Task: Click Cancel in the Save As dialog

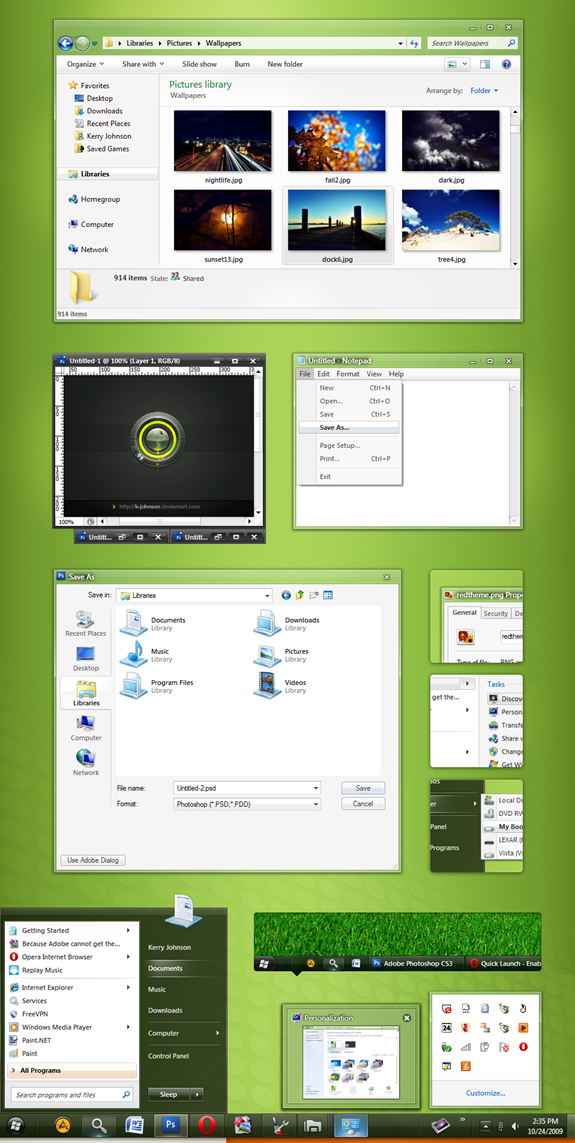Action: [x=363, y=803]
